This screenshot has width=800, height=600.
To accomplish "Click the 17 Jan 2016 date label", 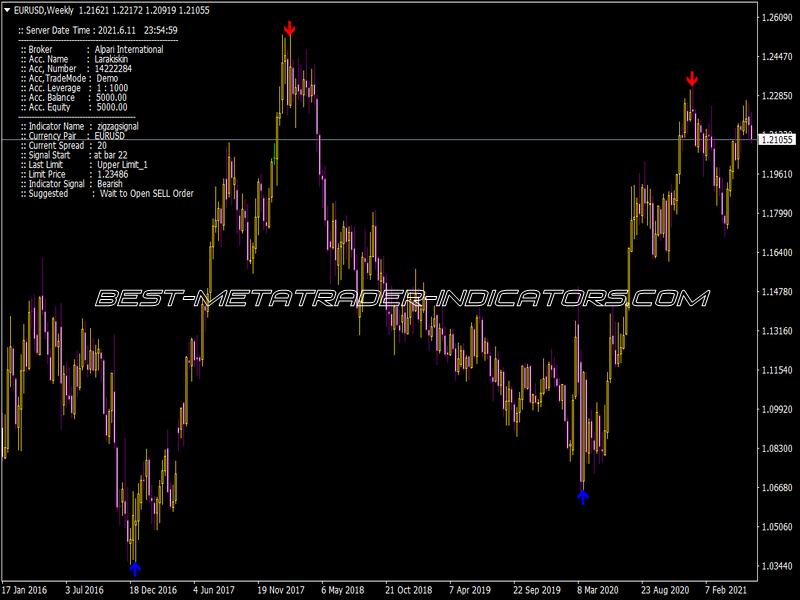I will (x=24, y=590).
